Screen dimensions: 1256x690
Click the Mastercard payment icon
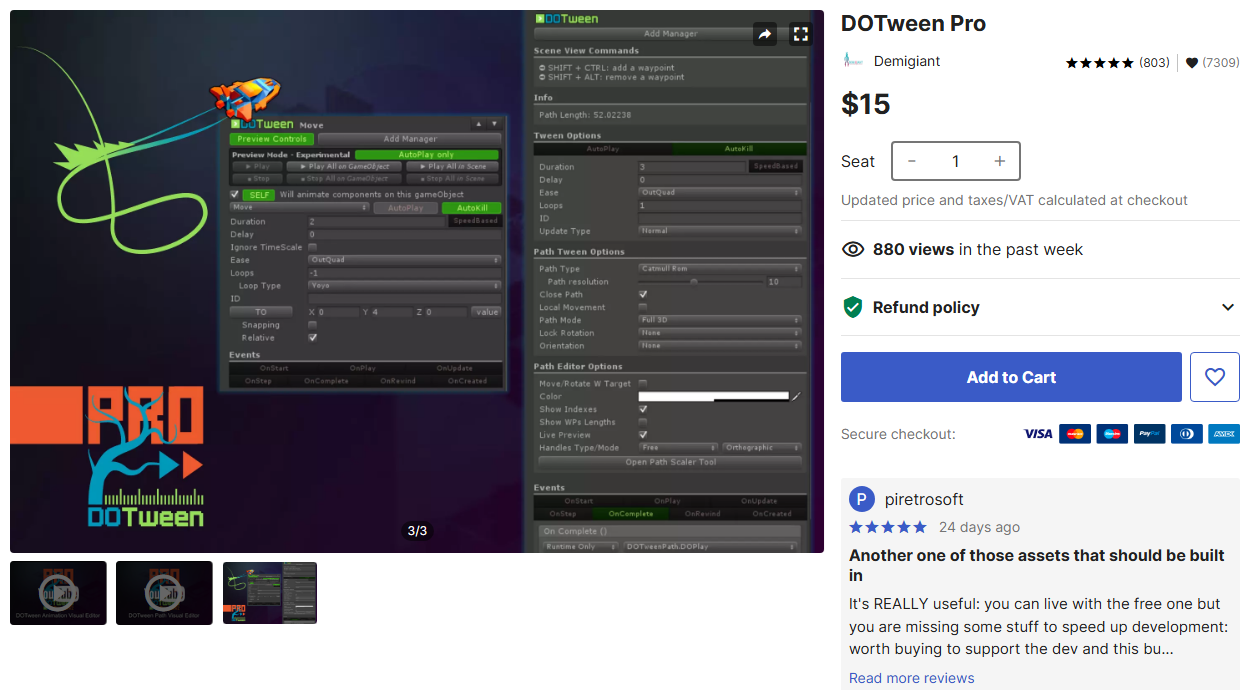(1075, 434)
